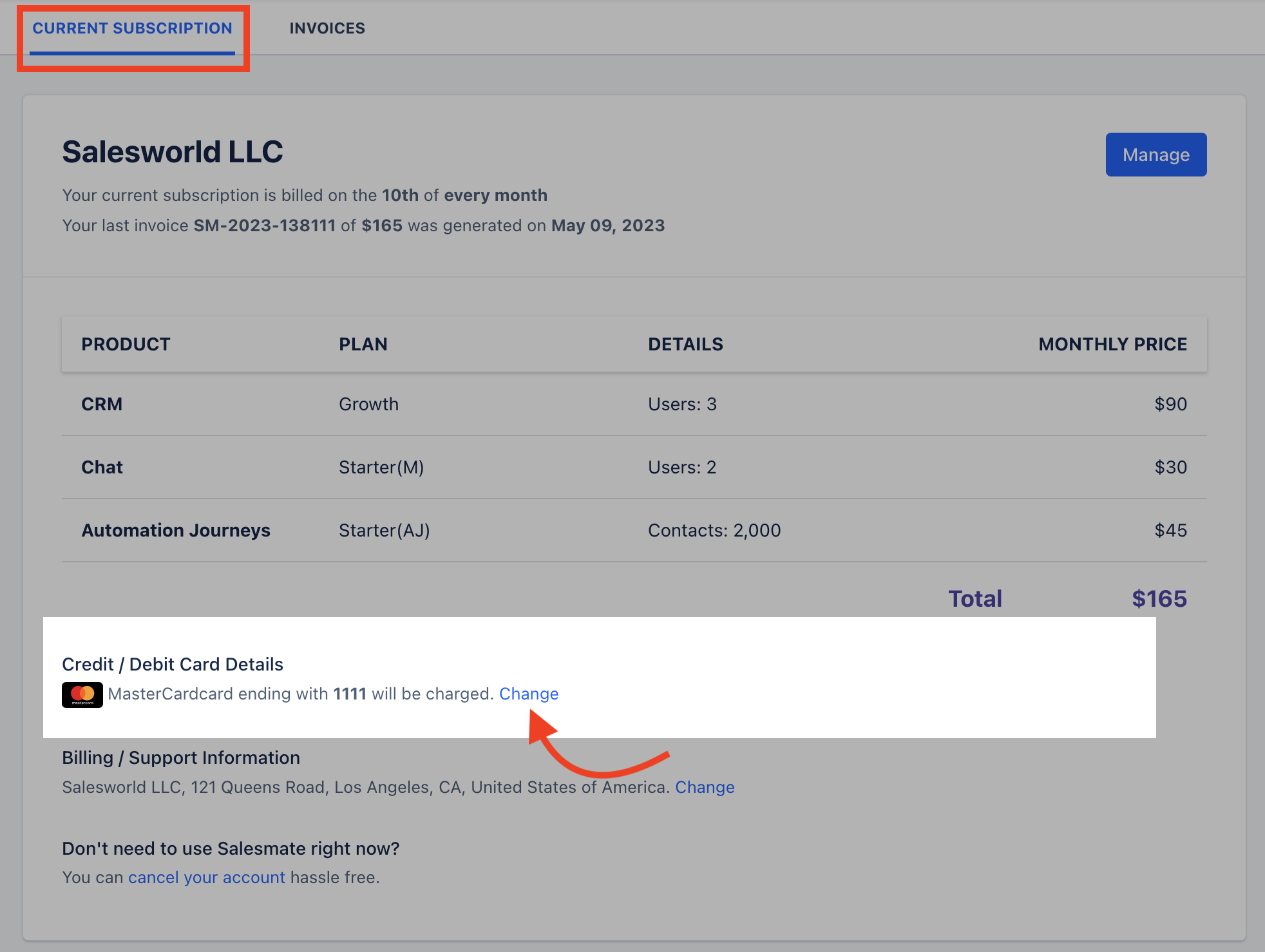Viewport: 1265px width, 952px height.
Task: Click the $165 total amount
Action: [x=1159, y=598]
